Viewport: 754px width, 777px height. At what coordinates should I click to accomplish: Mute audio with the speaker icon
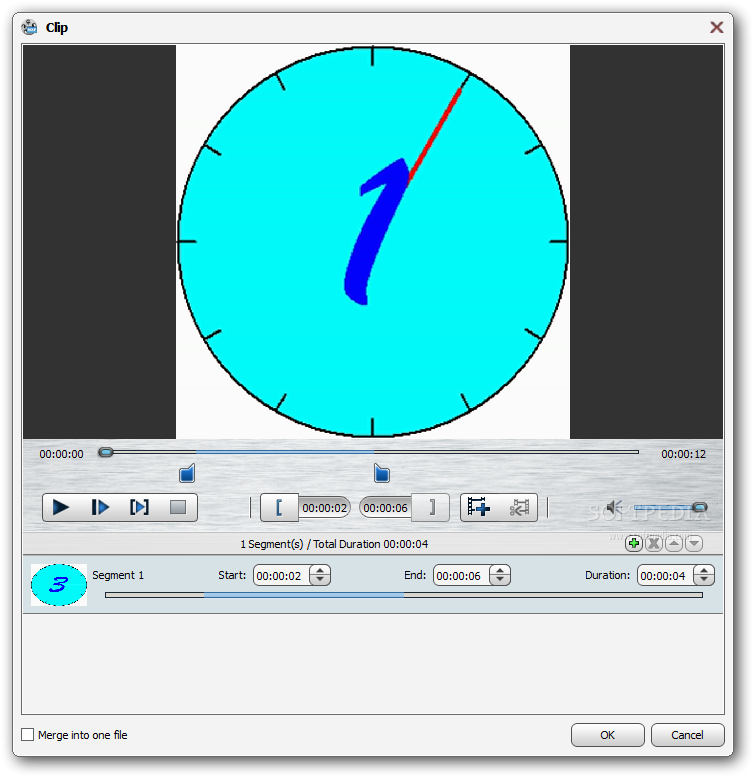point(614,507)
